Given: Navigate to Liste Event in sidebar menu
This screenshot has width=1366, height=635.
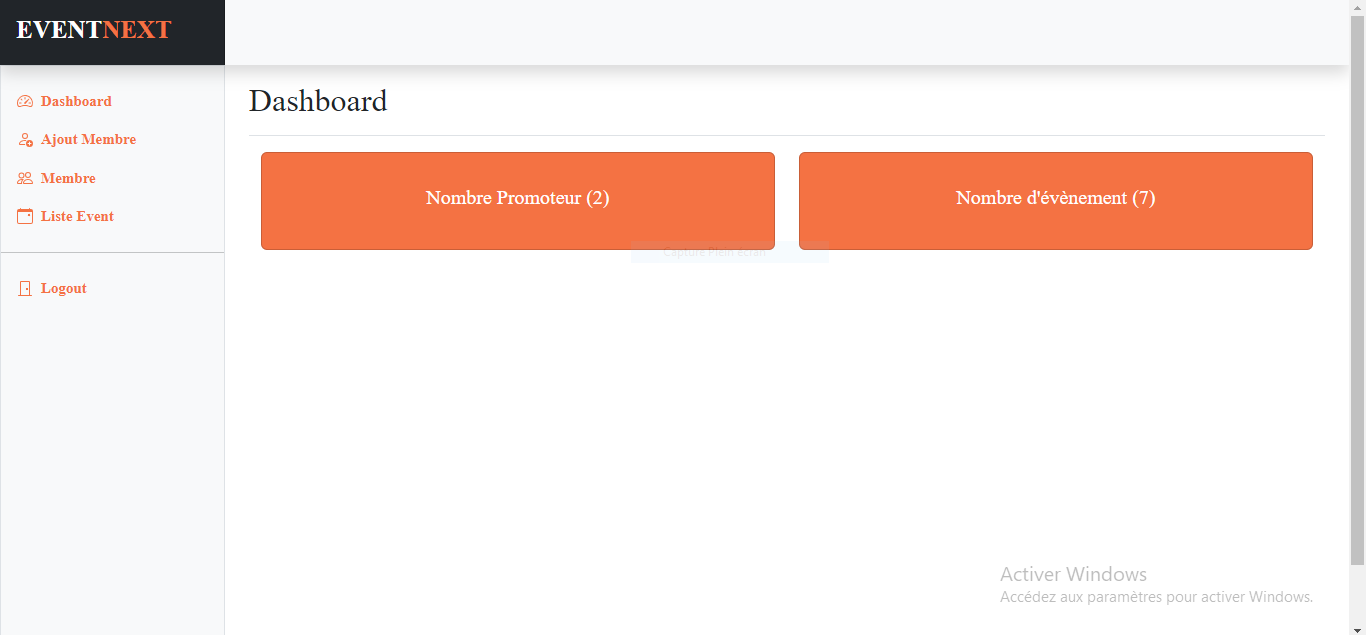Looking at the screenshot, I should pos(77,216).
